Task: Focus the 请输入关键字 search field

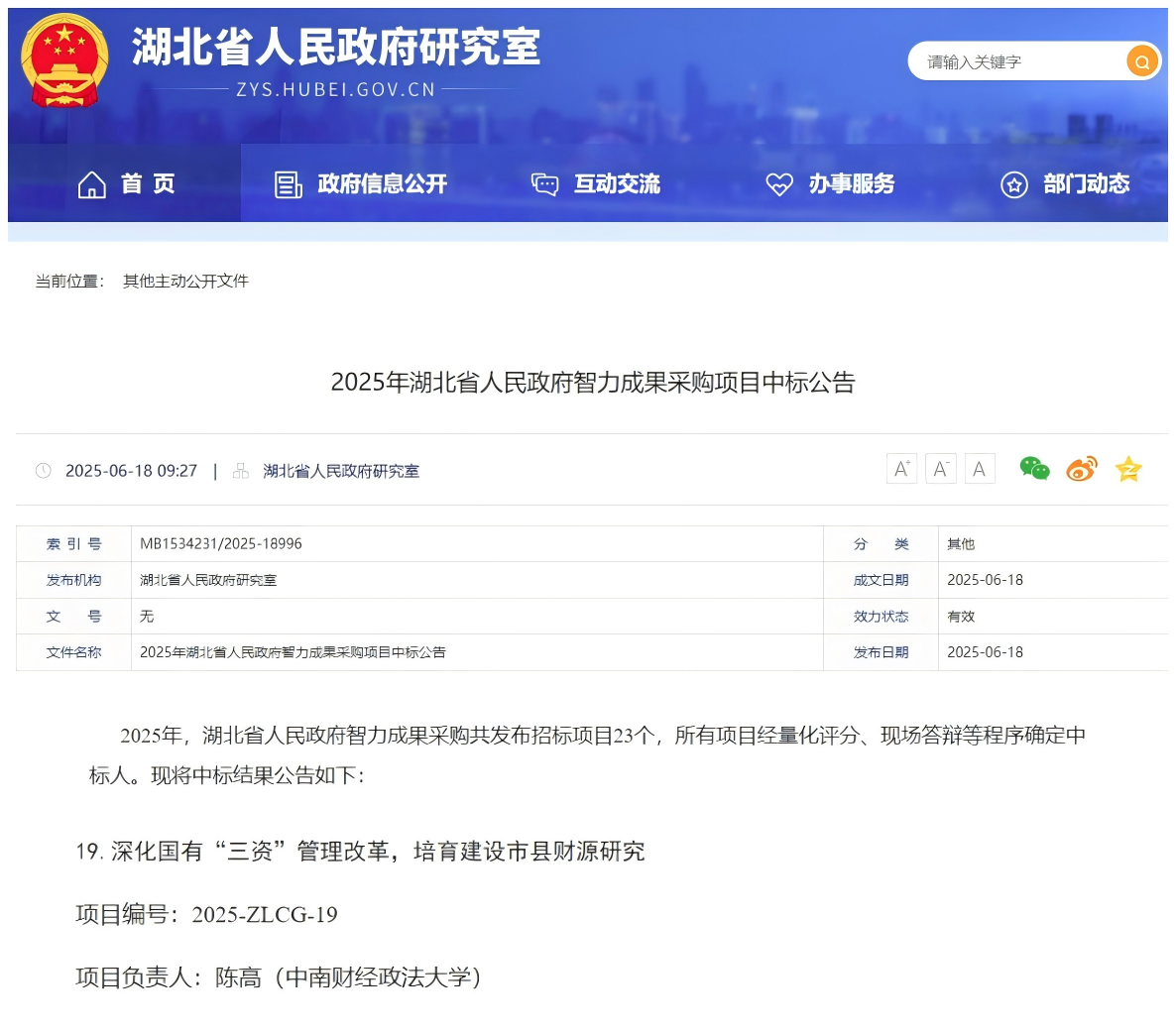Action: (x=1016, y=62)
